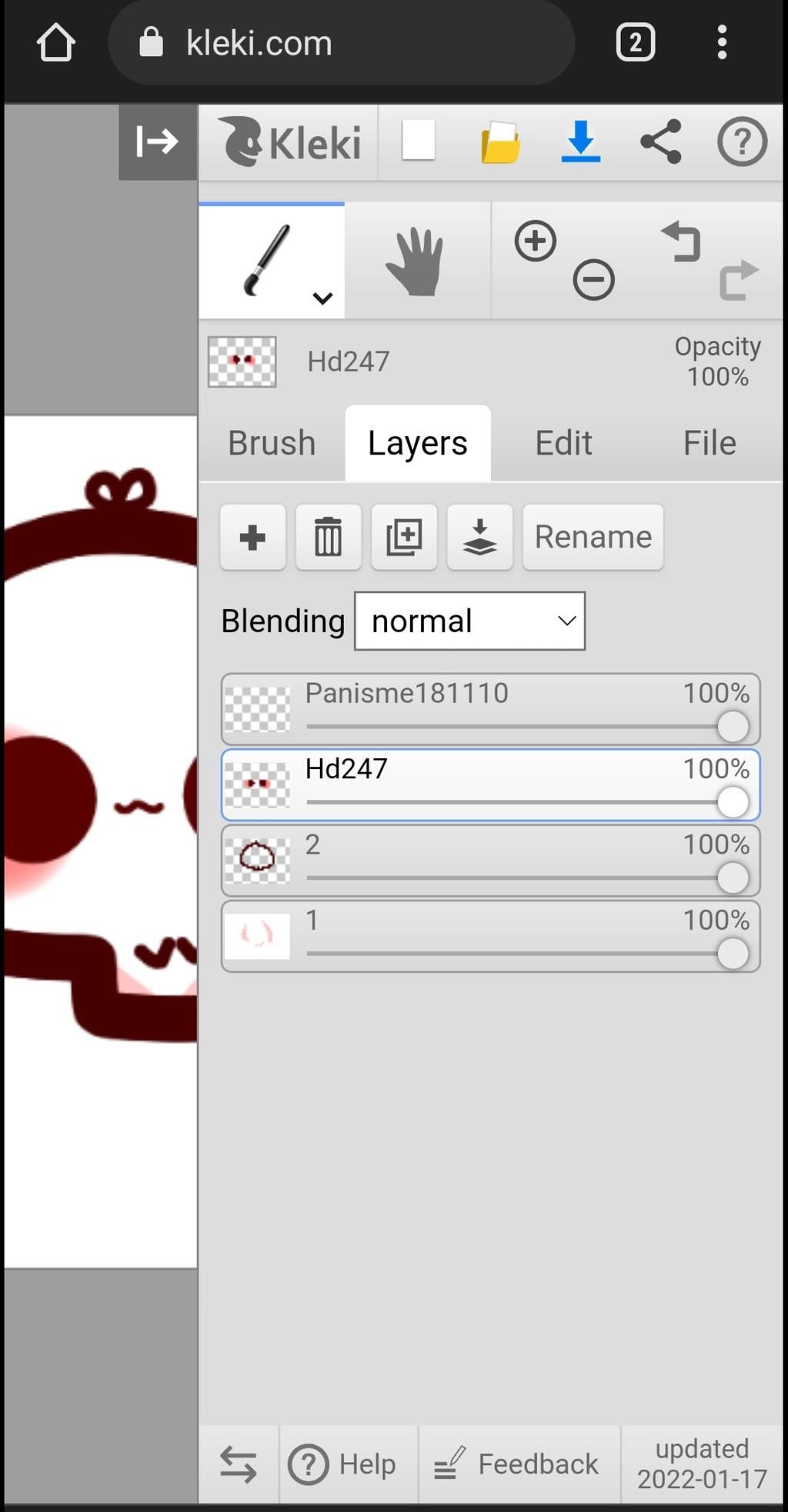Click the Rename layer button
The width and height of the screenshot is (788, 1512).
click(593, 537)
